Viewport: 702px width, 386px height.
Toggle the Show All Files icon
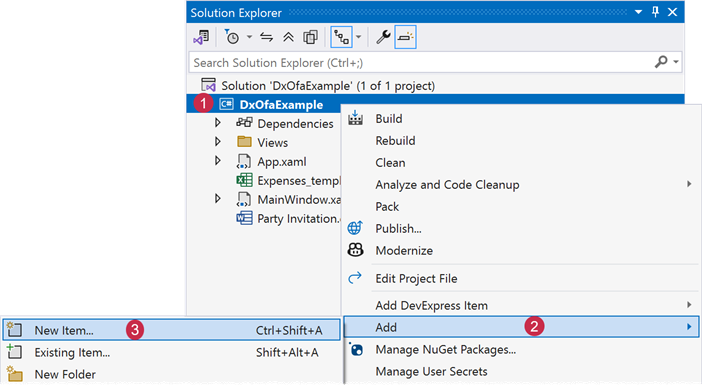pyautogui.click(x=310, y=37)
